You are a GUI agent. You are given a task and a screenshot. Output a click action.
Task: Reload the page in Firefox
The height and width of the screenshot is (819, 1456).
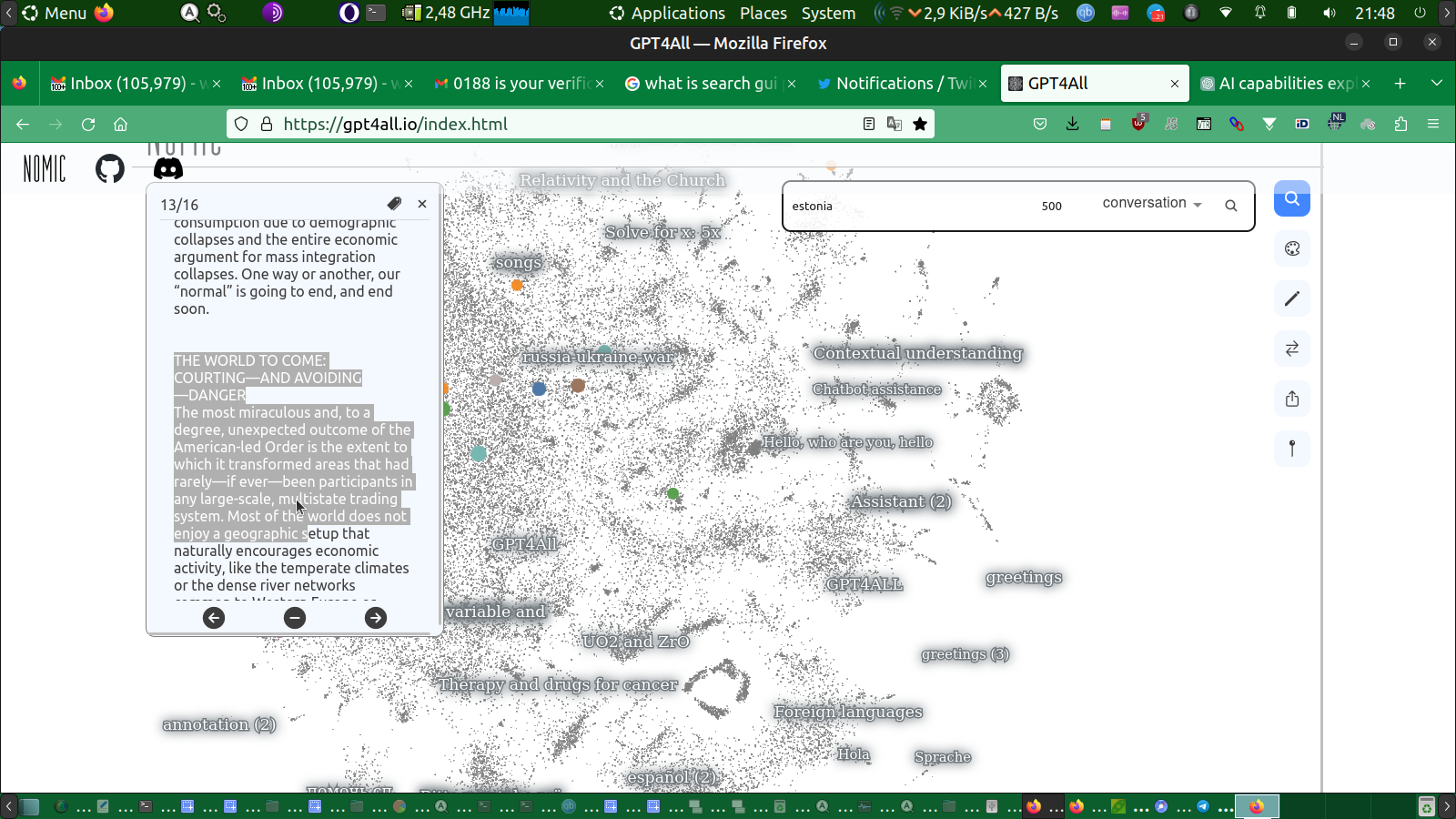click(x=88, y=124)
